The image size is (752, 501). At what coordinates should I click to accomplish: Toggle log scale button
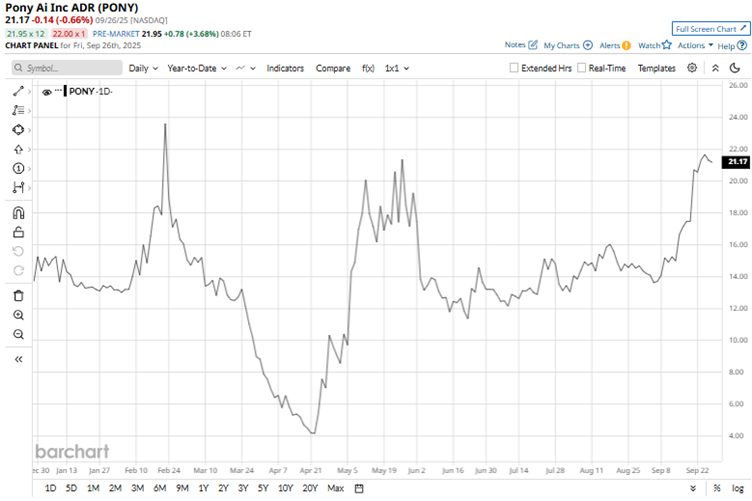pos(738,488)
